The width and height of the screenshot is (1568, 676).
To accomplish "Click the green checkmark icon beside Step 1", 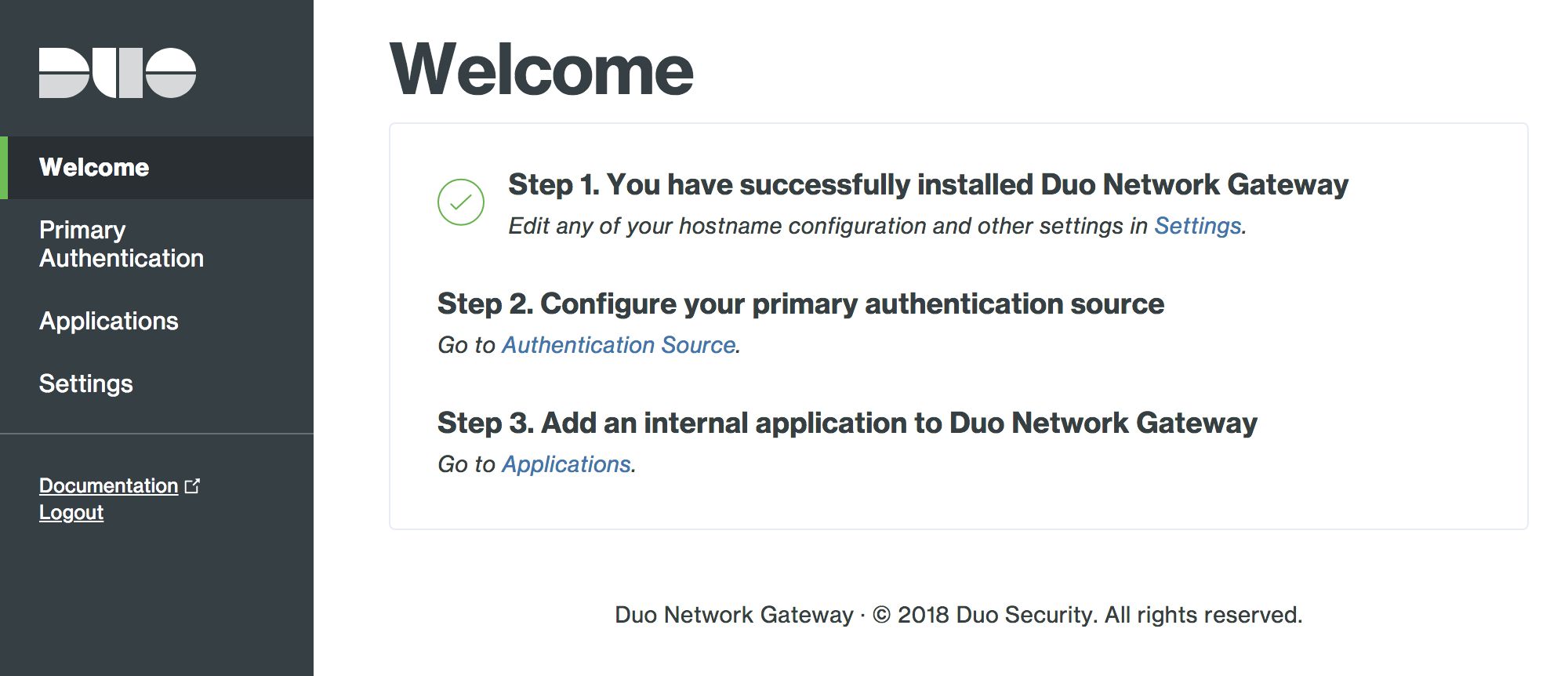I will (x=460, y=202).
